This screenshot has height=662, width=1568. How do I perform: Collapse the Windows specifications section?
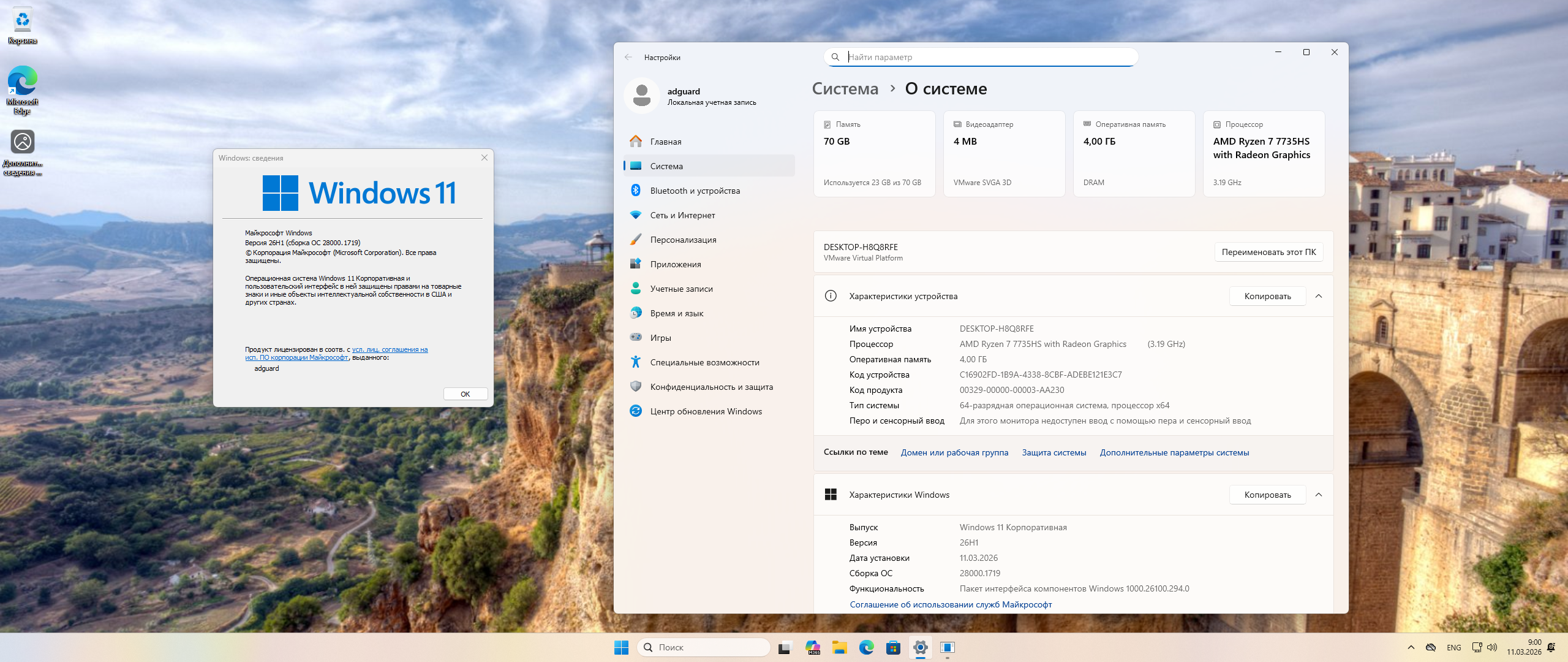click(1319, 495)
